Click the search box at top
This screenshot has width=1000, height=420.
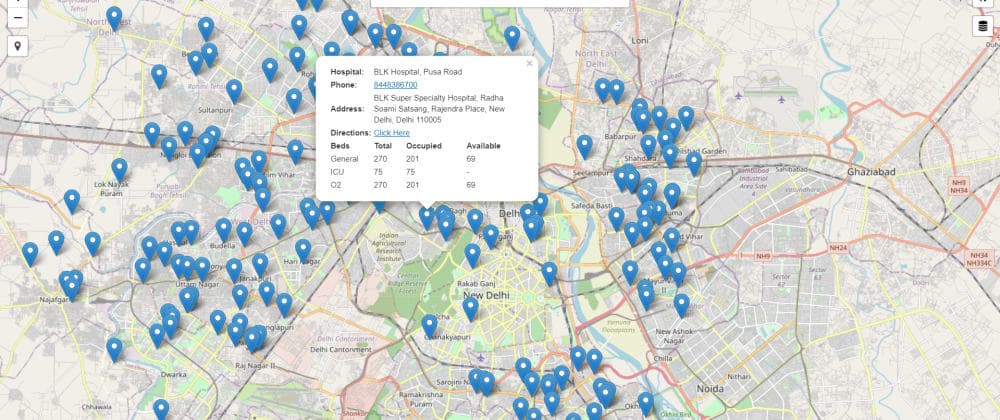pos(500,4)
